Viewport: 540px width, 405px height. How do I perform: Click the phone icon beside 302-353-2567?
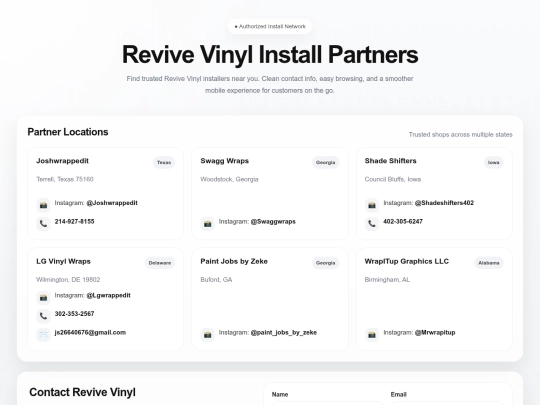[43, 316]
